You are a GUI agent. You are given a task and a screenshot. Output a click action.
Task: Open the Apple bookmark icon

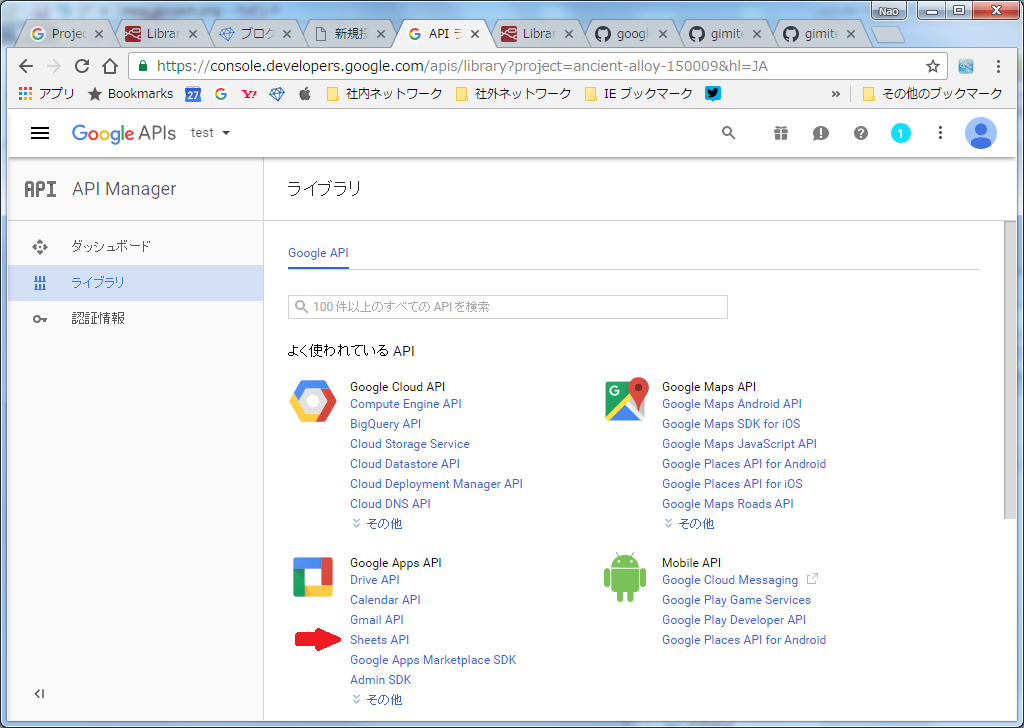(305, 94)
